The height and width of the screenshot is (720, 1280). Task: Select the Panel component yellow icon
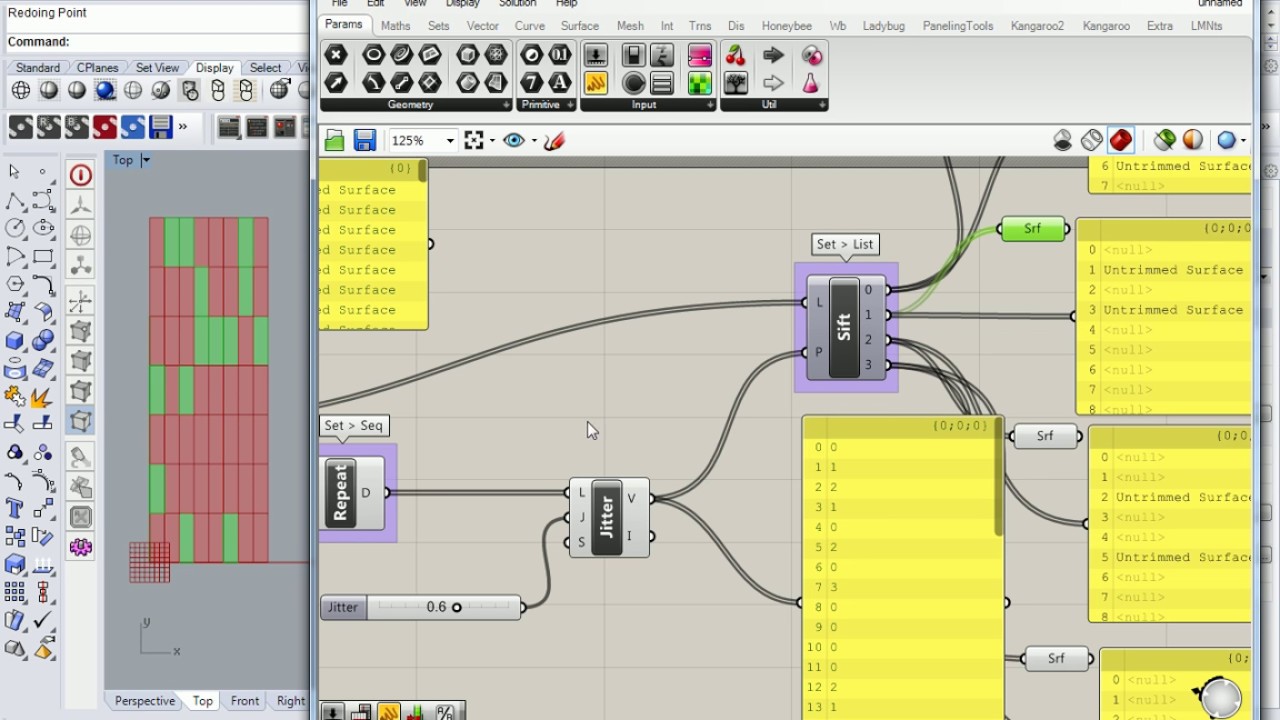point(596,83)
